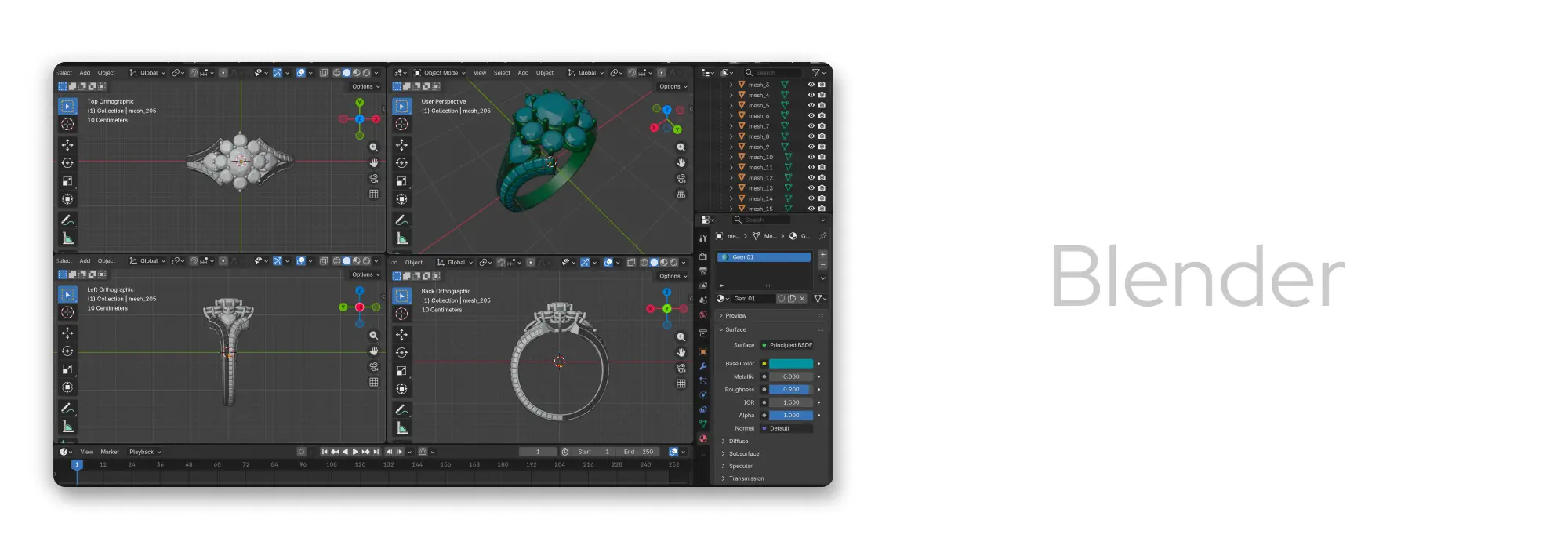Select the Gem 01 material slot
This screenshot has width=1568, height=549.
pyautogui.click(x=764, y=257)
